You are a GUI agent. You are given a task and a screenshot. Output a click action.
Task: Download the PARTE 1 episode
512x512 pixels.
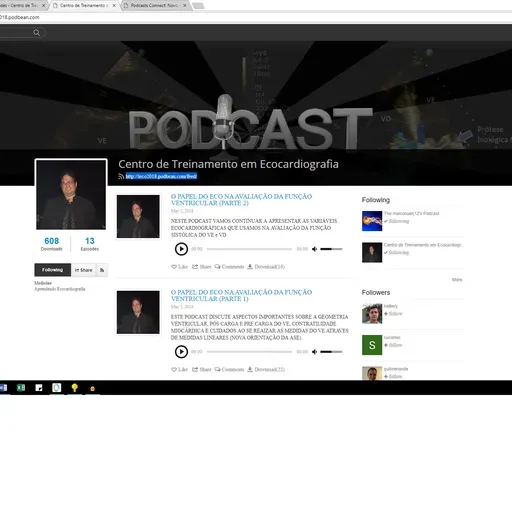pyautogui.click(x=266, y=369)
